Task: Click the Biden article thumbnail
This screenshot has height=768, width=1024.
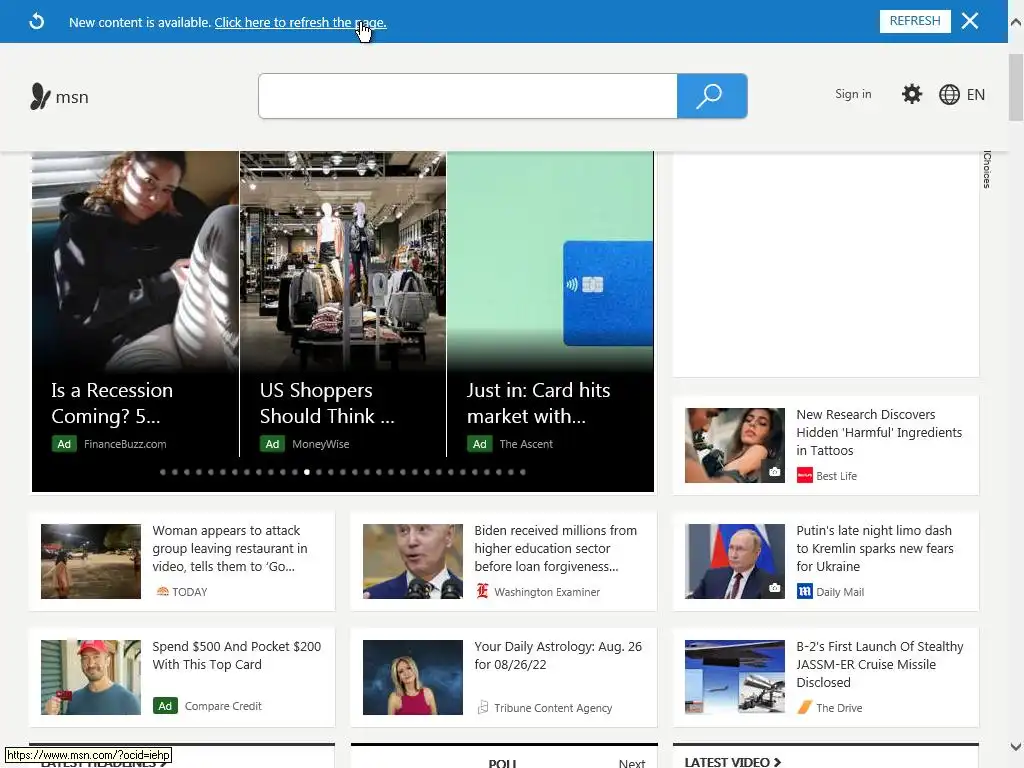Action: [413, 561]
